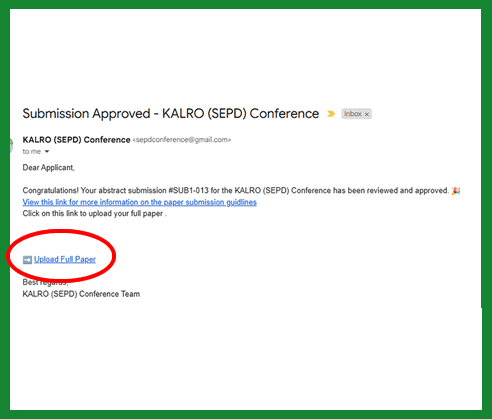Click sender address sepdconference@gmail.com
Screen dimensions: 492x419
point(182,140)
